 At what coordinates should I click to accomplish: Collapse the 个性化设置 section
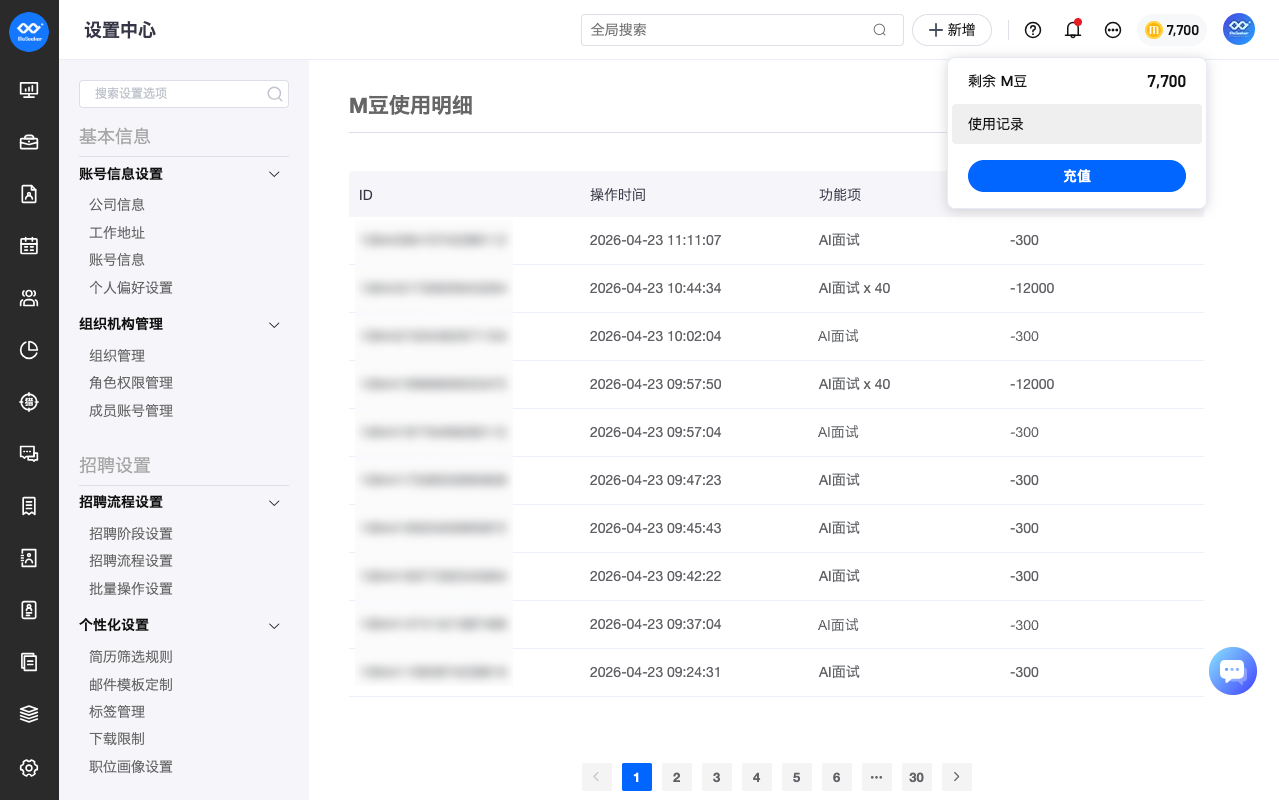(x=275, y=625)
